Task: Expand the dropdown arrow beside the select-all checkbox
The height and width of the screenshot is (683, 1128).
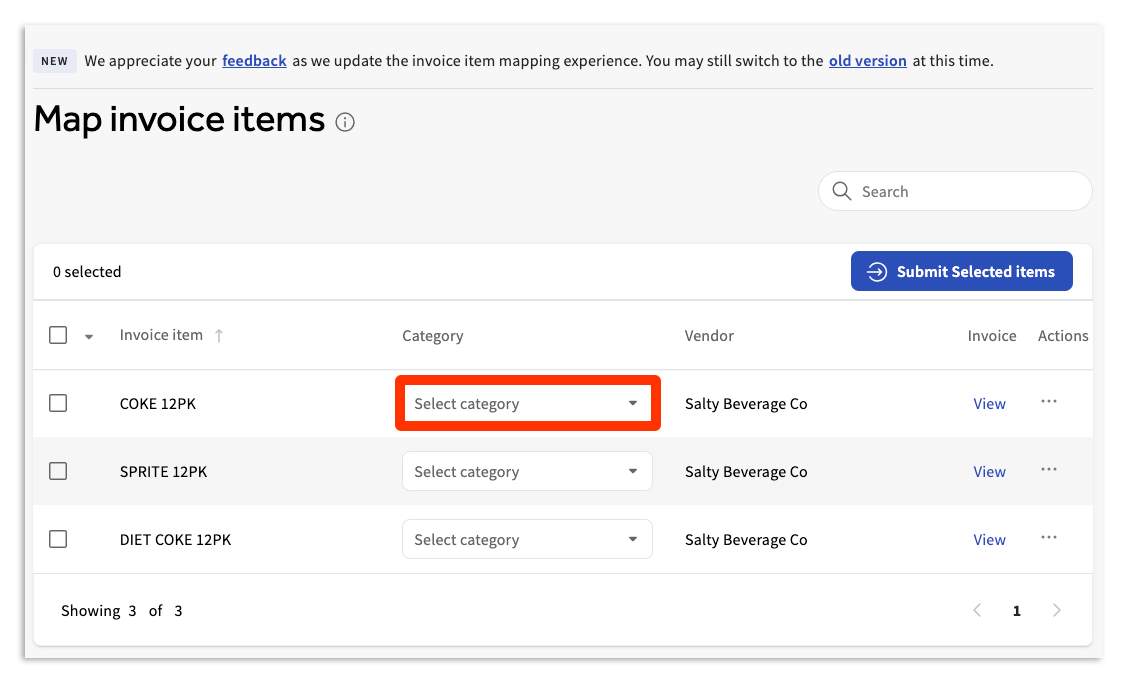Action: click(x=88, y=336)
